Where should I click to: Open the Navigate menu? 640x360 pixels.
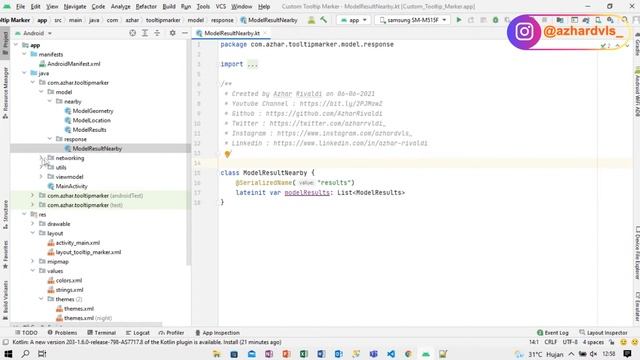pyautogui.click(x=75, y=7)
